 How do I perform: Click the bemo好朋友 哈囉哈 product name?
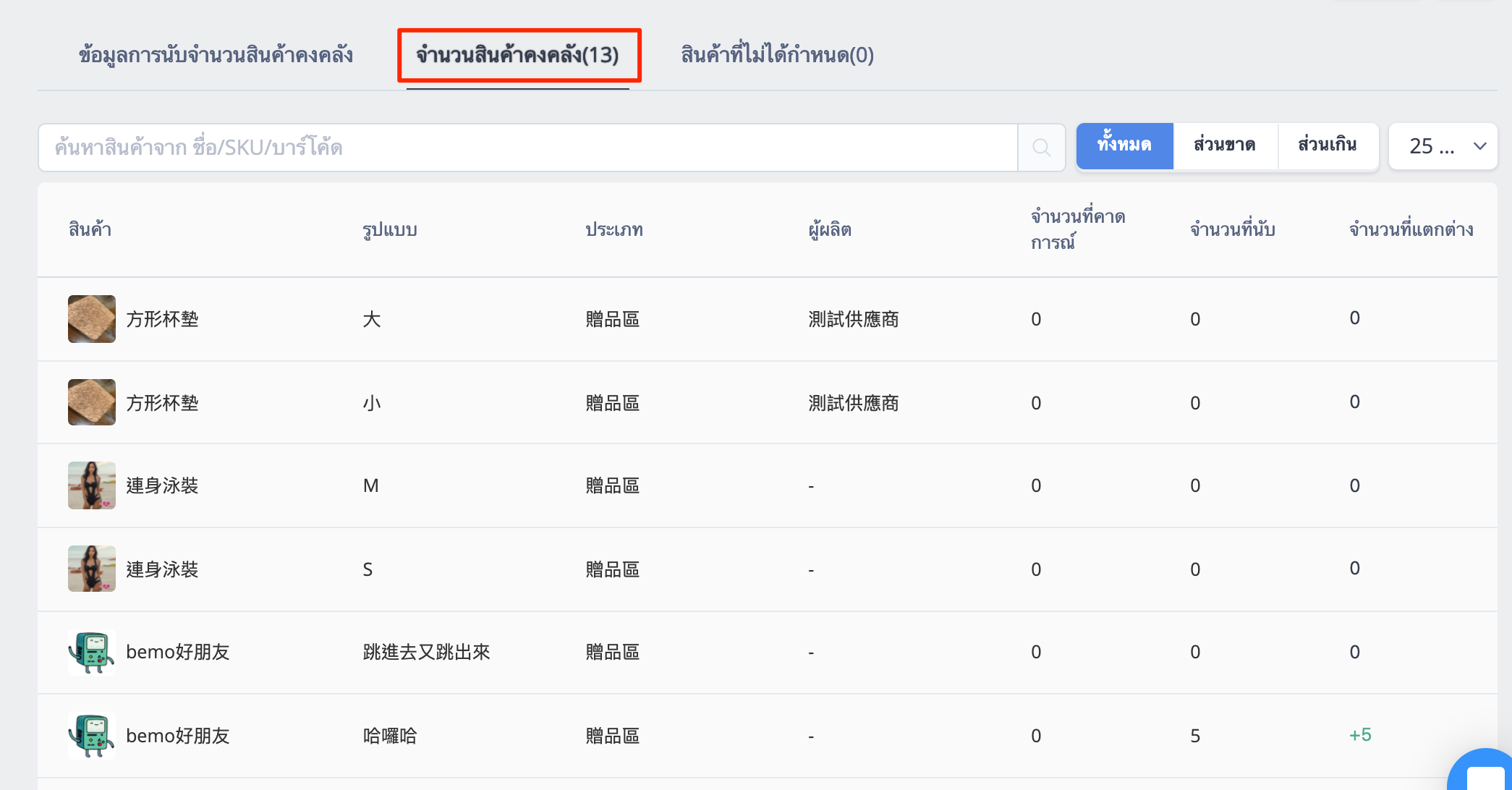tap(178, 736)
